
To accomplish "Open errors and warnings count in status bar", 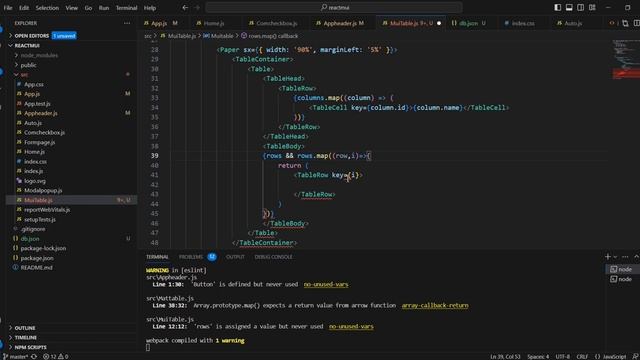I will [x=56, y=357].
